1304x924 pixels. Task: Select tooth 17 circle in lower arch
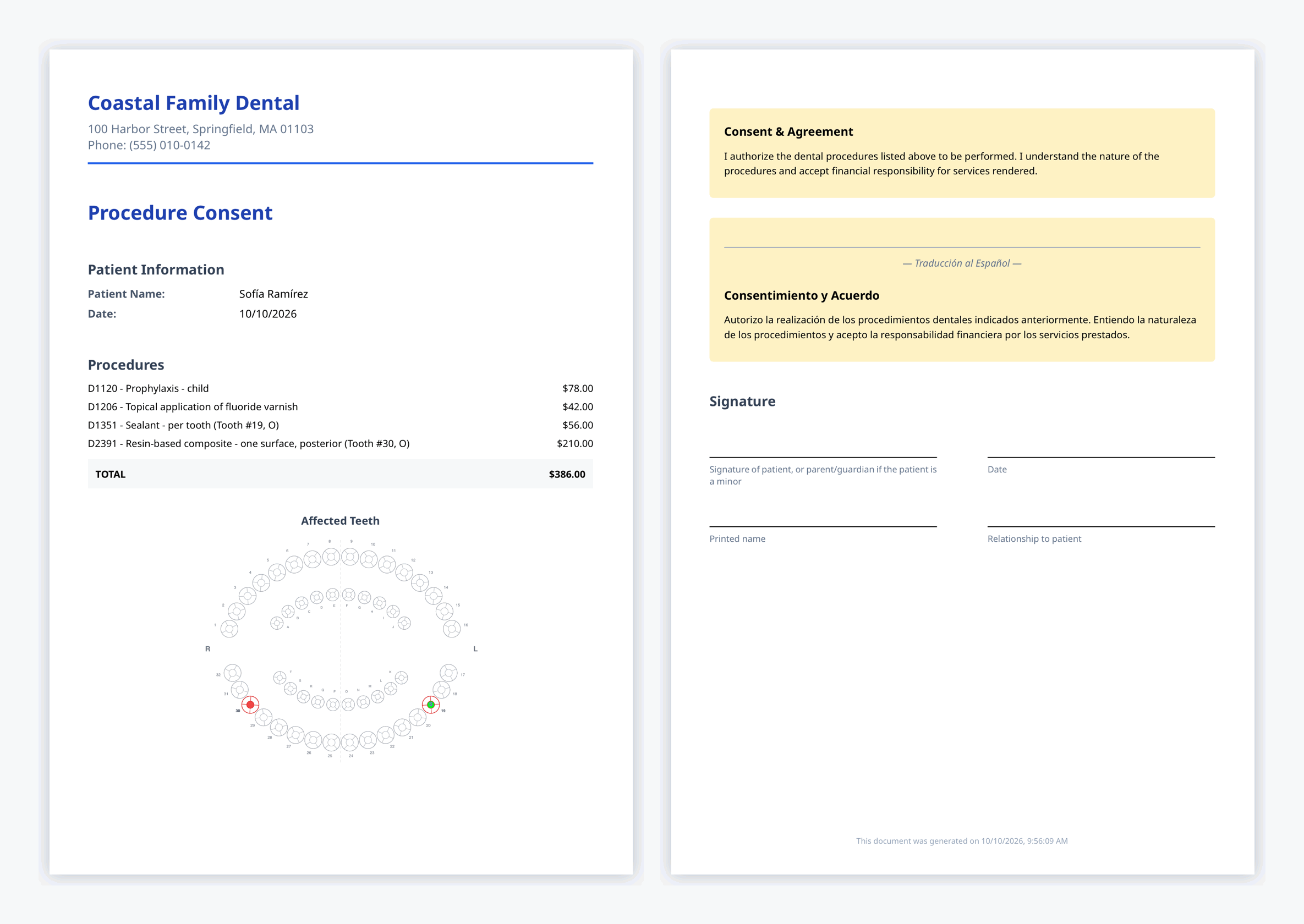click(448, 673)
